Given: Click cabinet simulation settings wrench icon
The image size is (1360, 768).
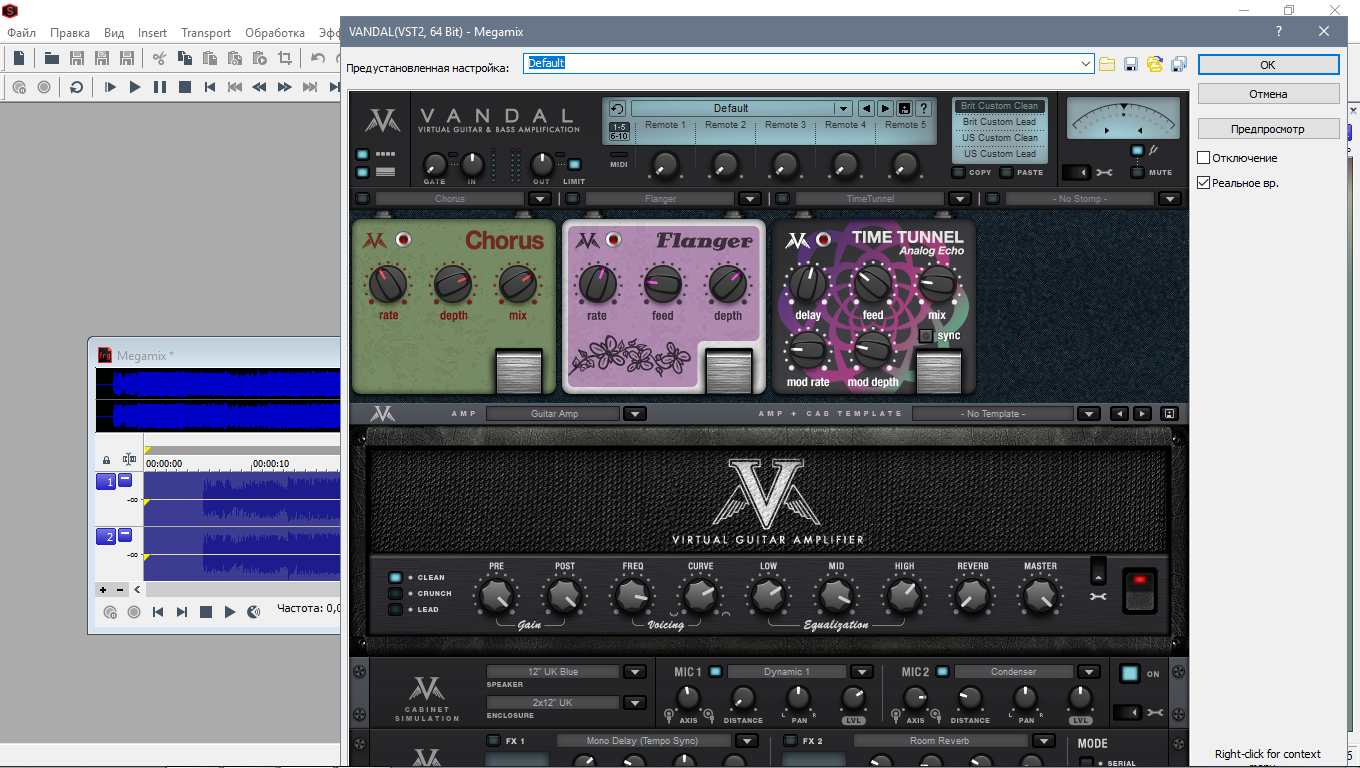Looking at the screenshot, I should pyautogui.click(x=1155, y=712).
